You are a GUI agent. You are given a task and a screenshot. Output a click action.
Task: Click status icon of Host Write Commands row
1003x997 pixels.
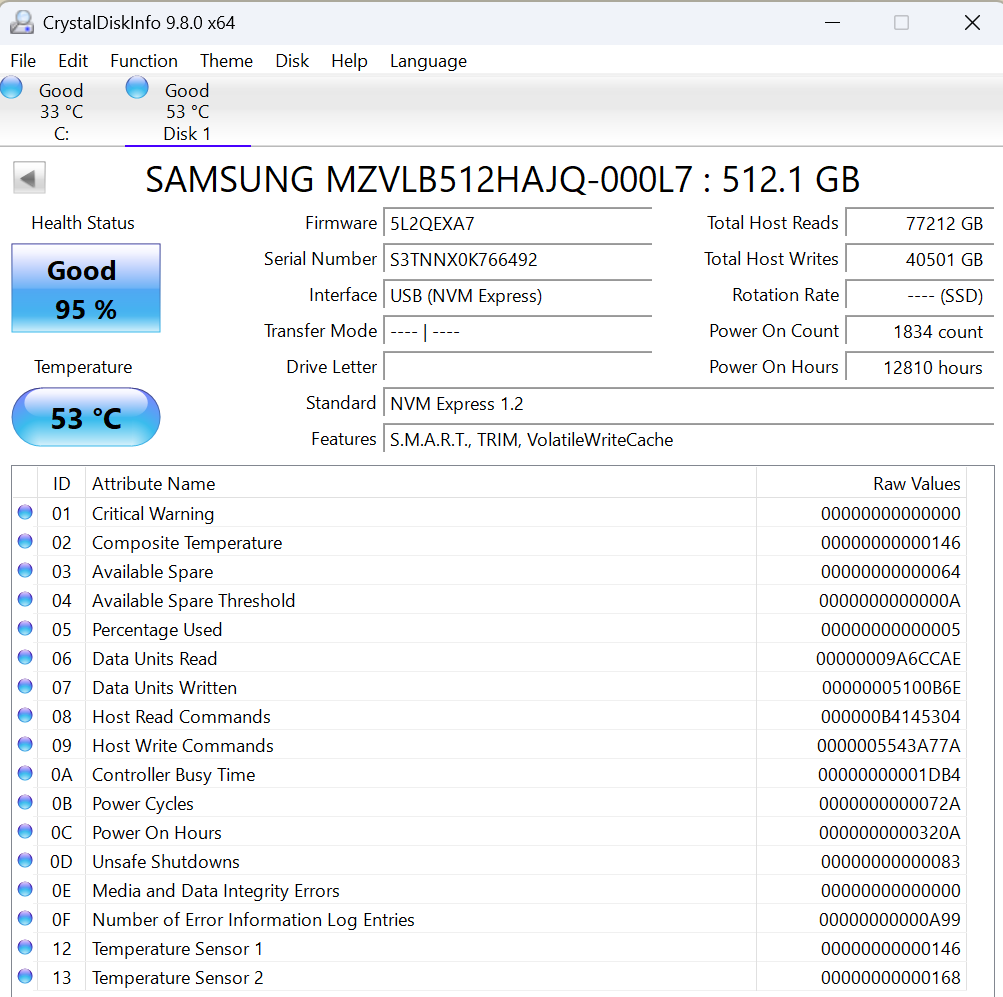(25, 744)
